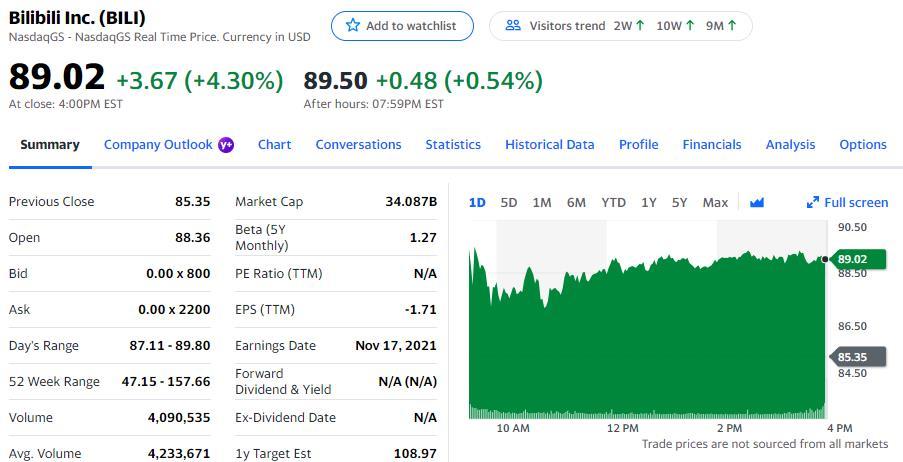This screenshot has height=462, width=903.
Task: Open the Visitors trend panel
Action: (x=621, y=26)
